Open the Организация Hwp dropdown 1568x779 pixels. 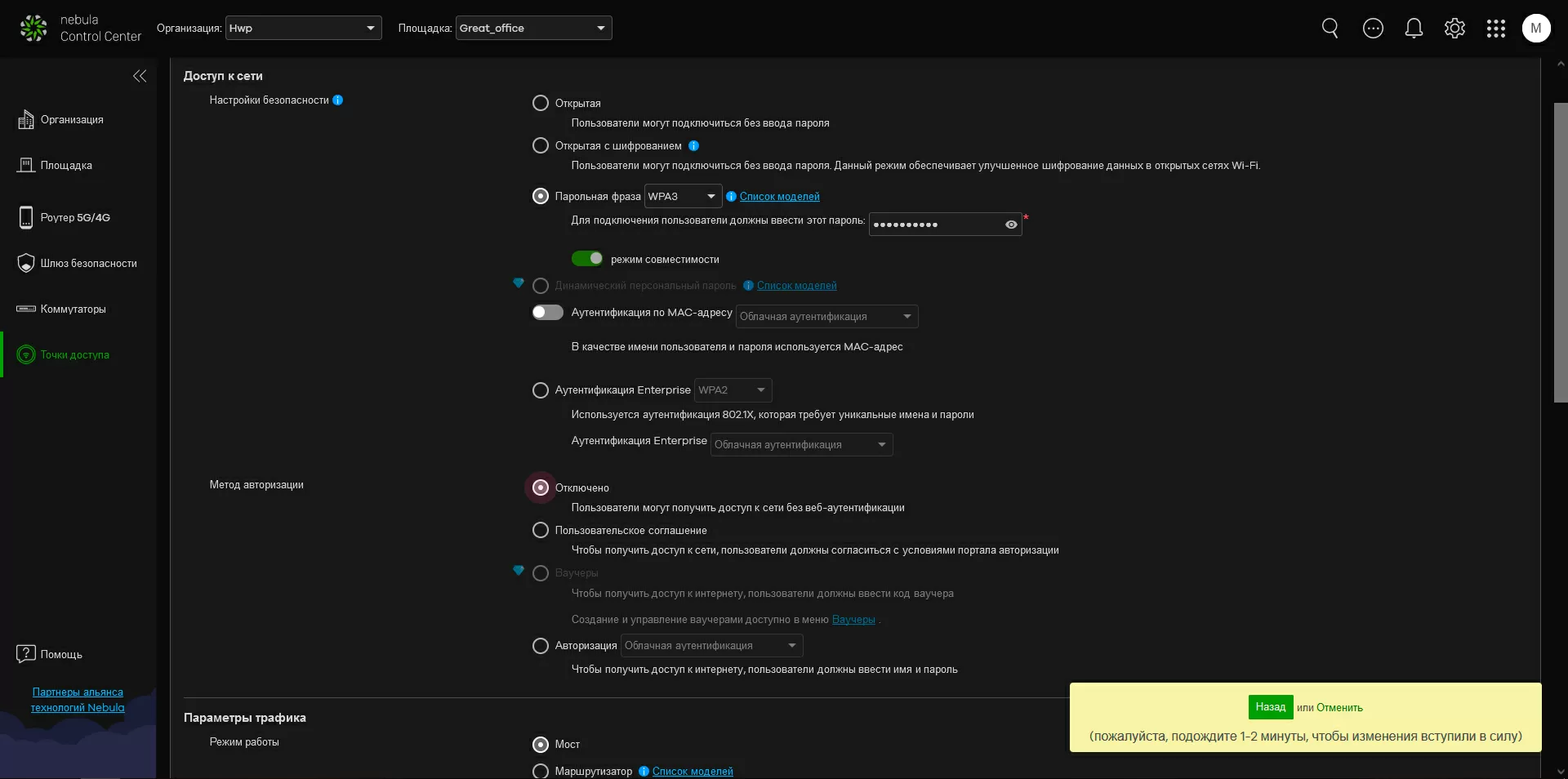coord(303,29)
